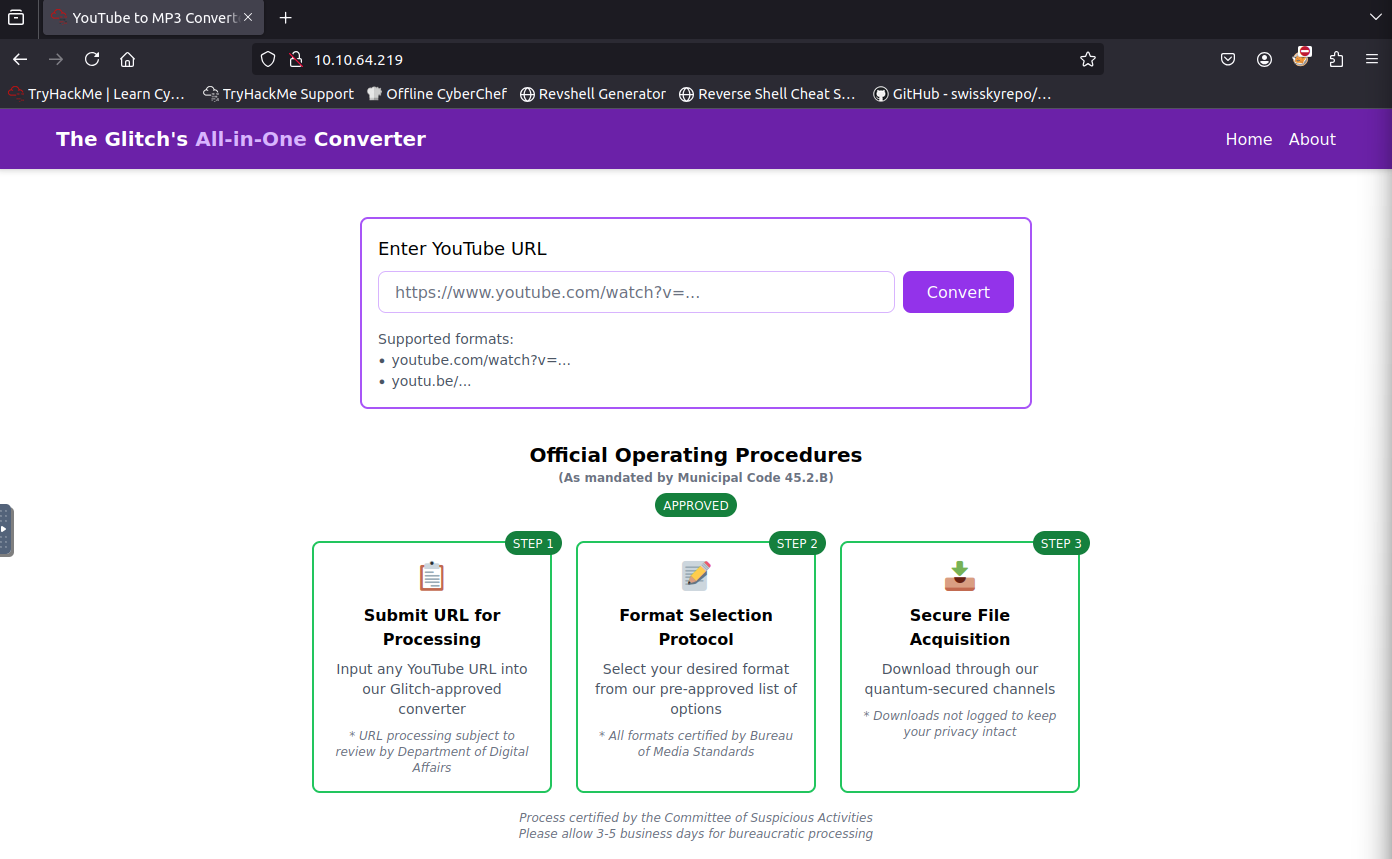
Task: Open GitHub swisskyrepo bookmark
Action: pos(962,94)
